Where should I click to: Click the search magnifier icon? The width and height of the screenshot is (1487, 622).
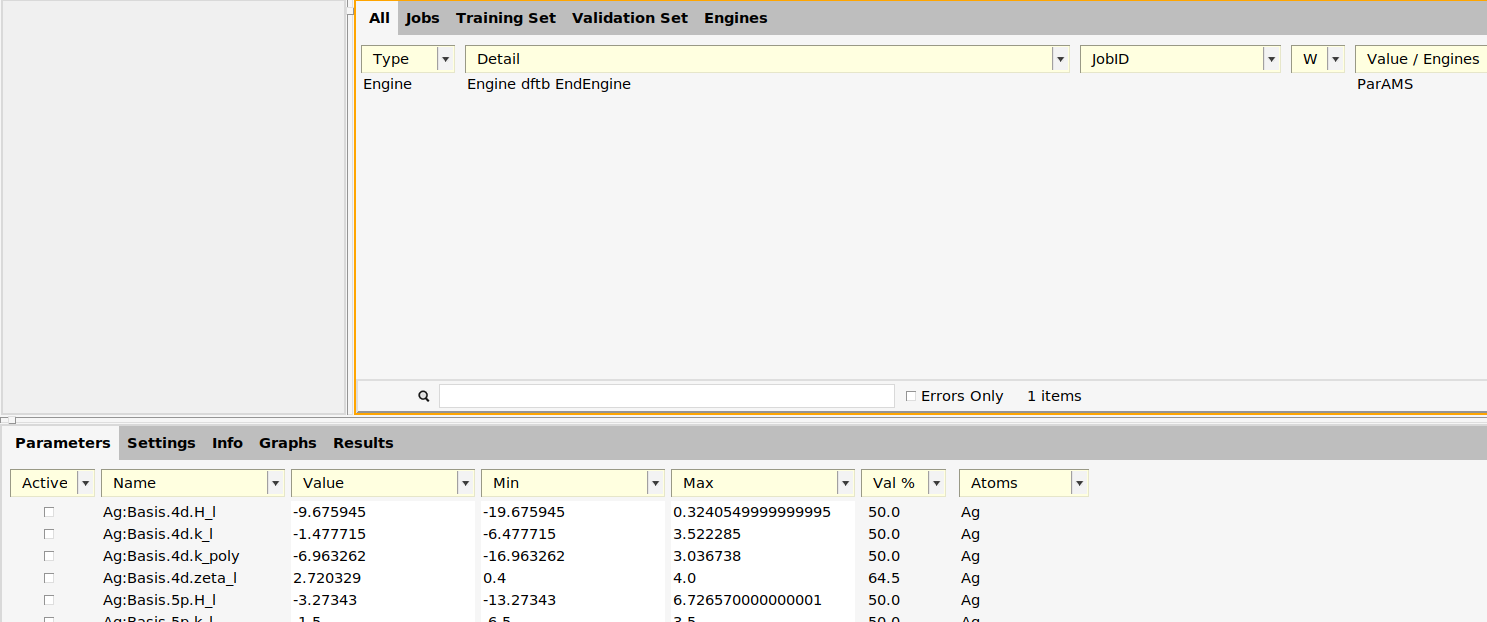point(424,396)
